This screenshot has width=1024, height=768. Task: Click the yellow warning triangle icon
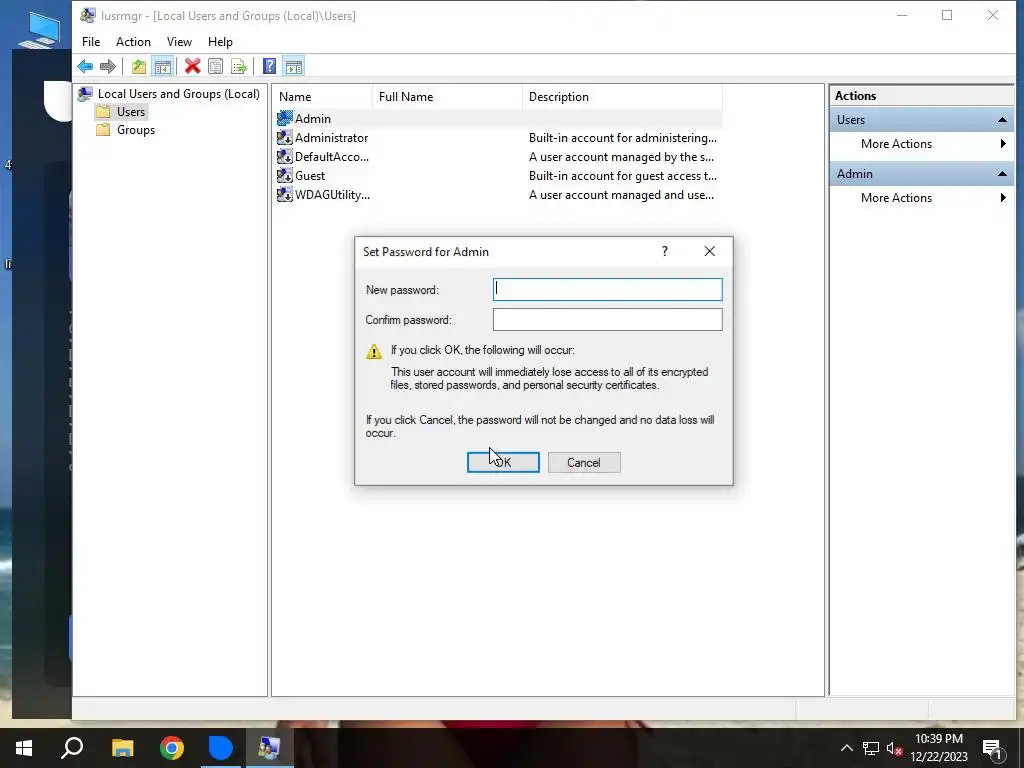374,351
